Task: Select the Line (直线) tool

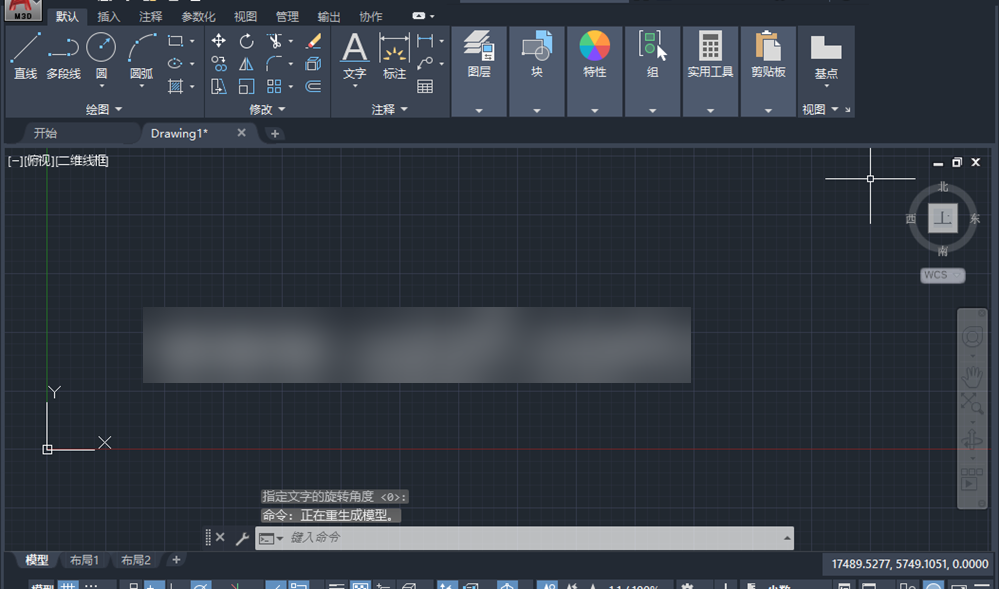Action: click(x=25, y=56)
